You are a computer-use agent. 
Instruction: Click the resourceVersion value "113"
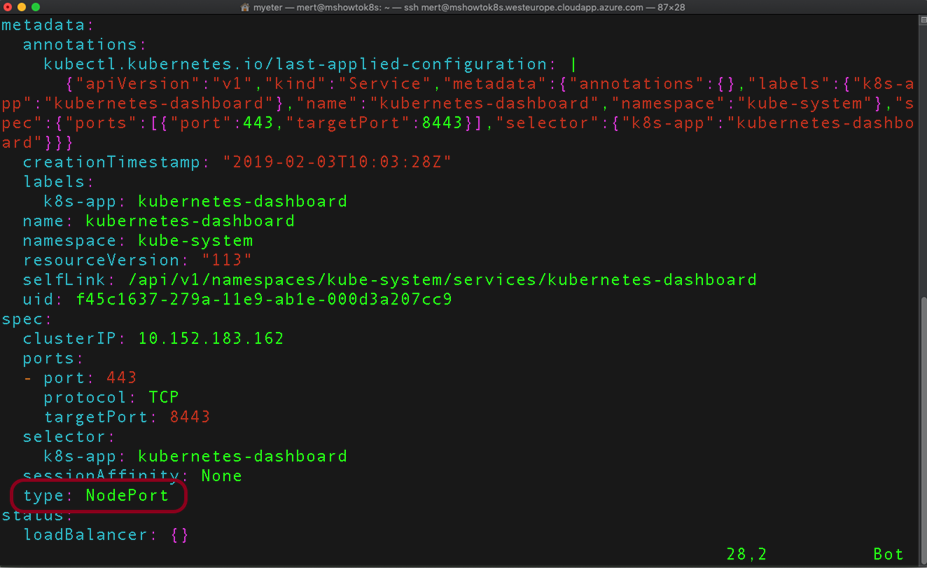(226, 260)
